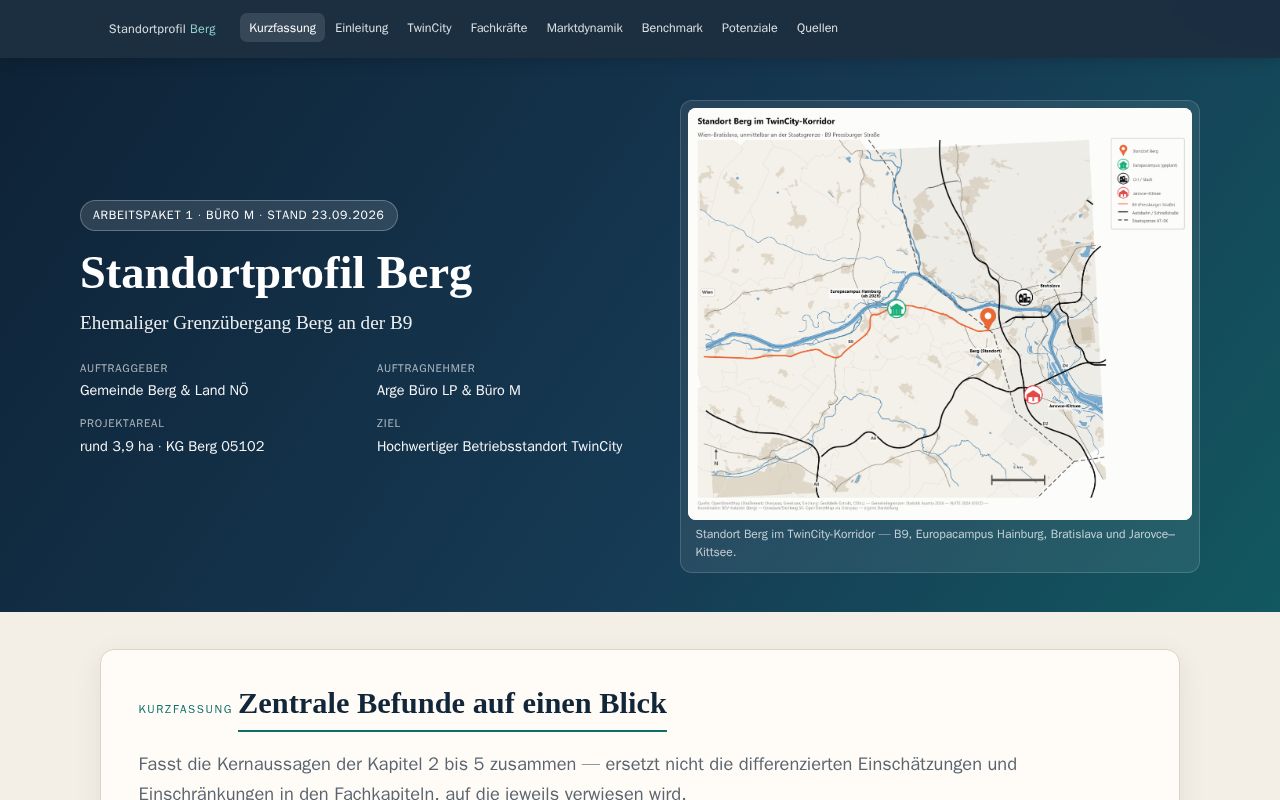Screen dimensions: 1280x800
Task: Click the value 'Gemeinde Berg & Land NÖ'
Action: coord(164,390)
